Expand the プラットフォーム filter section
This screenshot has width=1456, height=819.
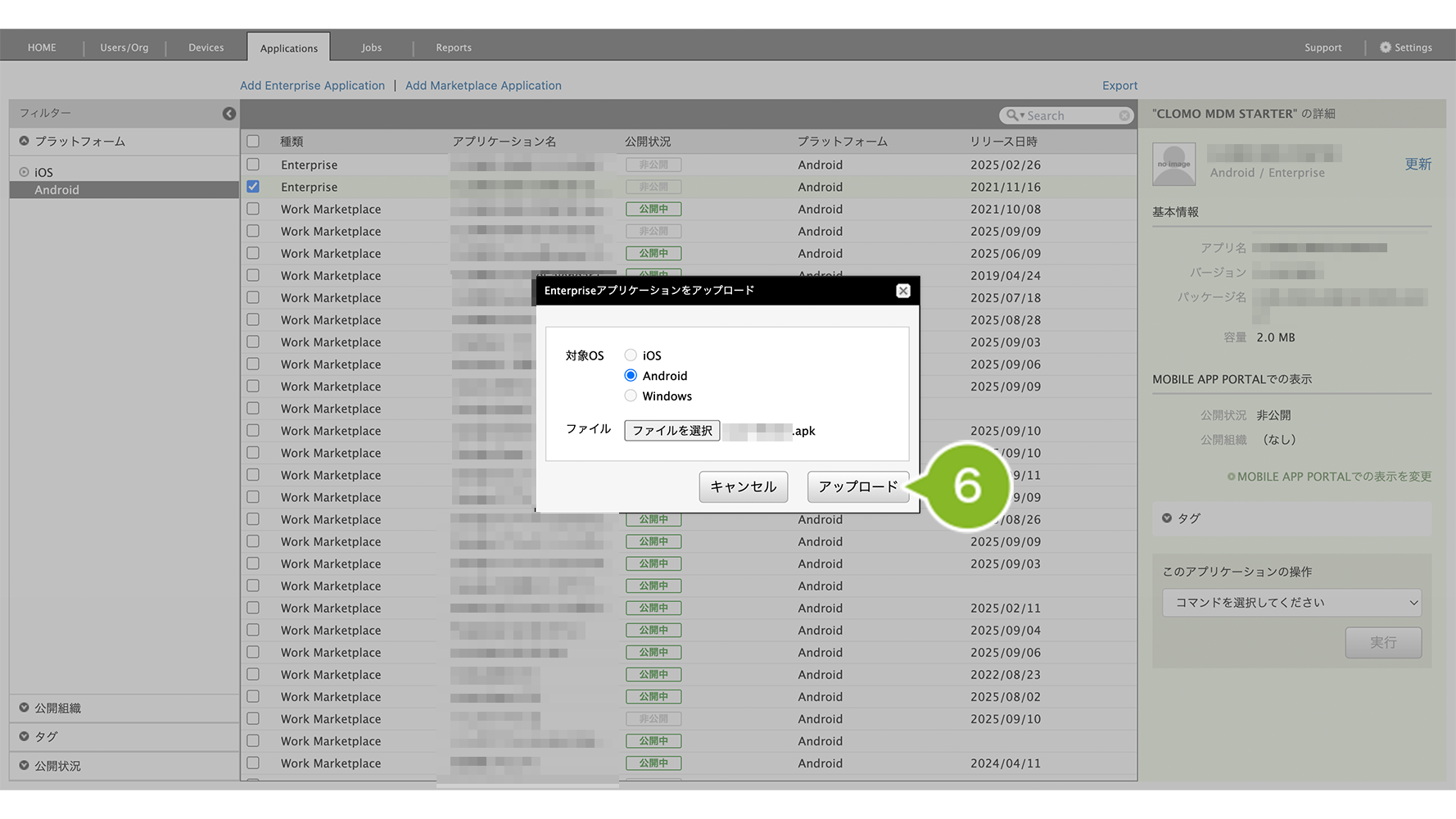coord(25,141)
